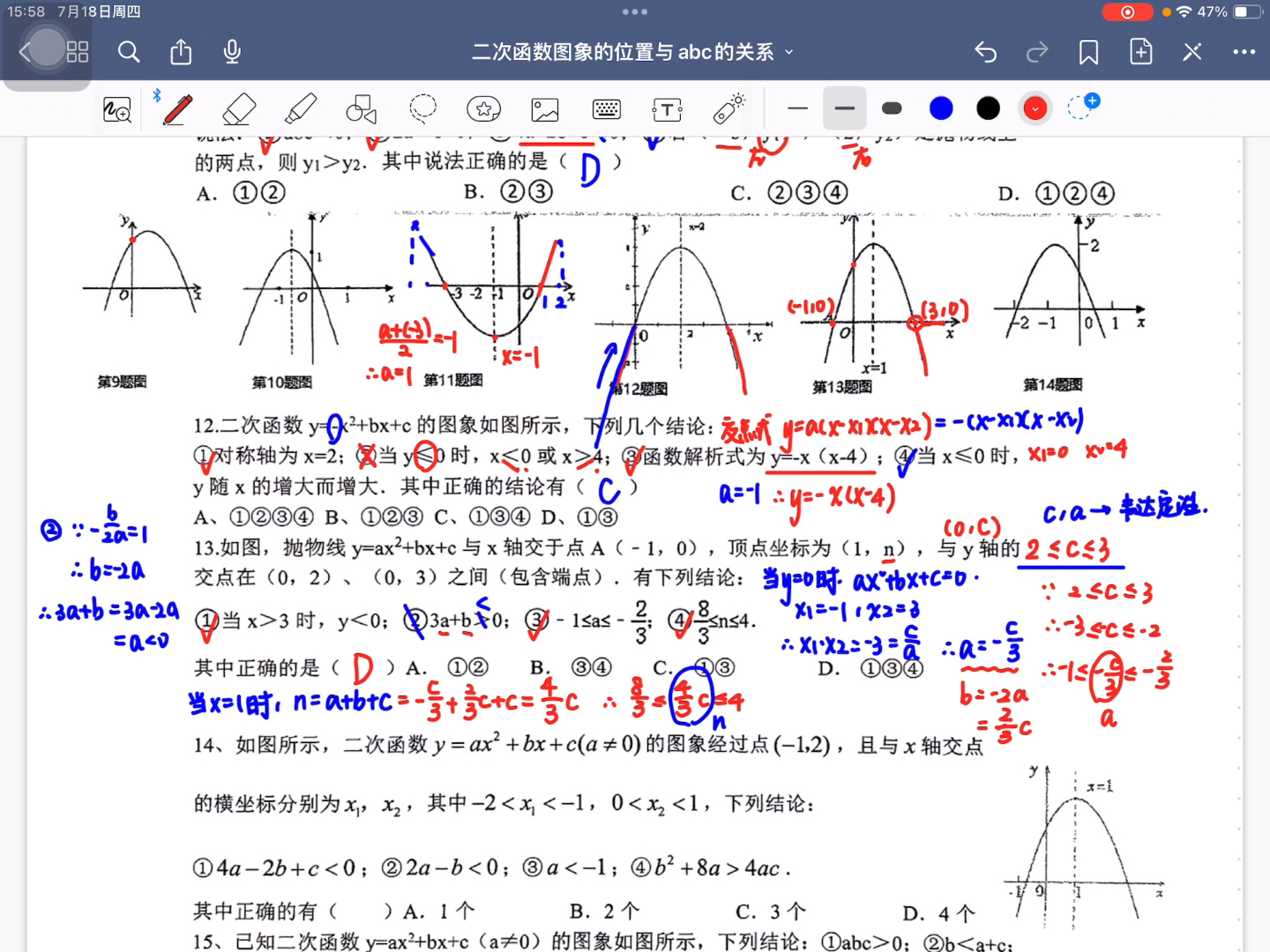The width and height of the screenshot is (1270, 952).
Task: Tap the three-dot multitasking indicator
Action: pyautogui.click(x=635, y=11)
